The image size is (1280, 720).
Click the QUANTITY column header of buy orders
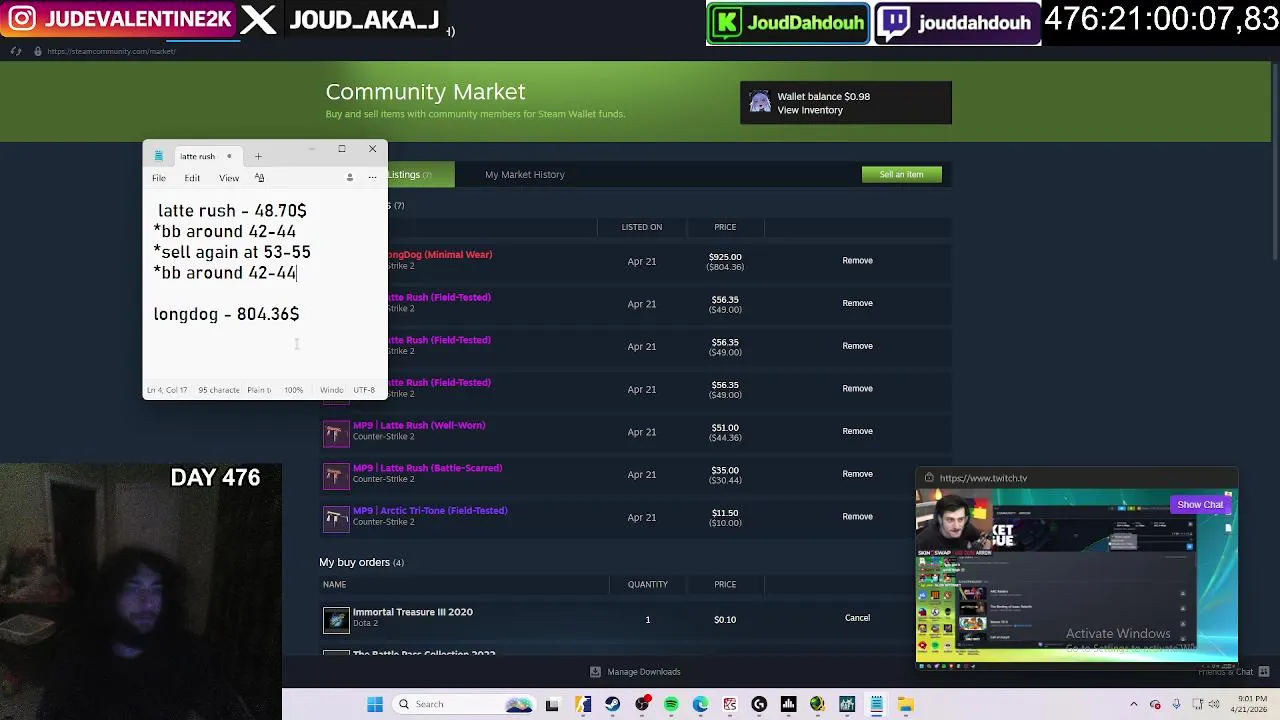click(x=648, y=584)
